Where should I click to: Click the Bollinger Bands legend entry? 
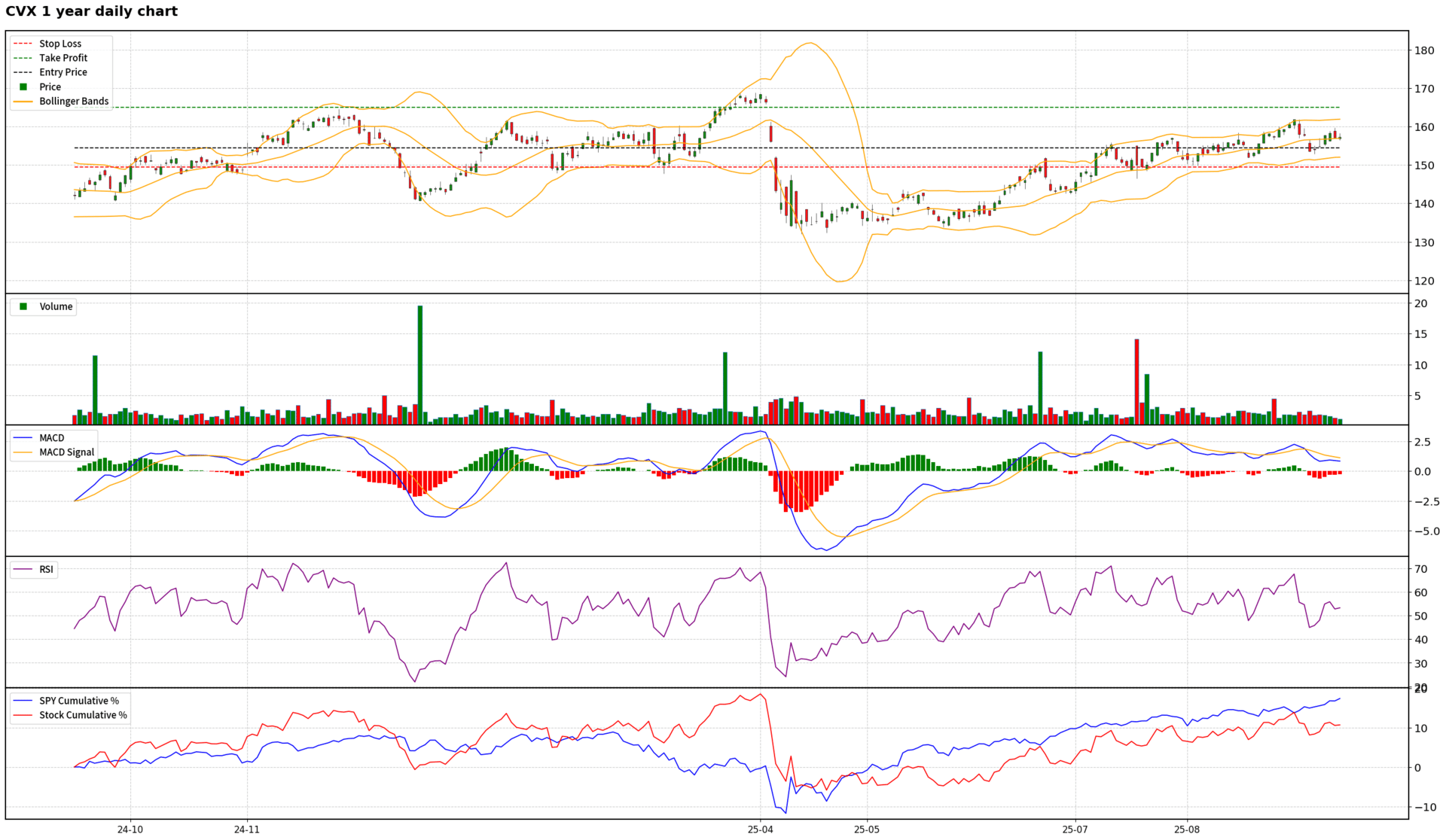74,101
